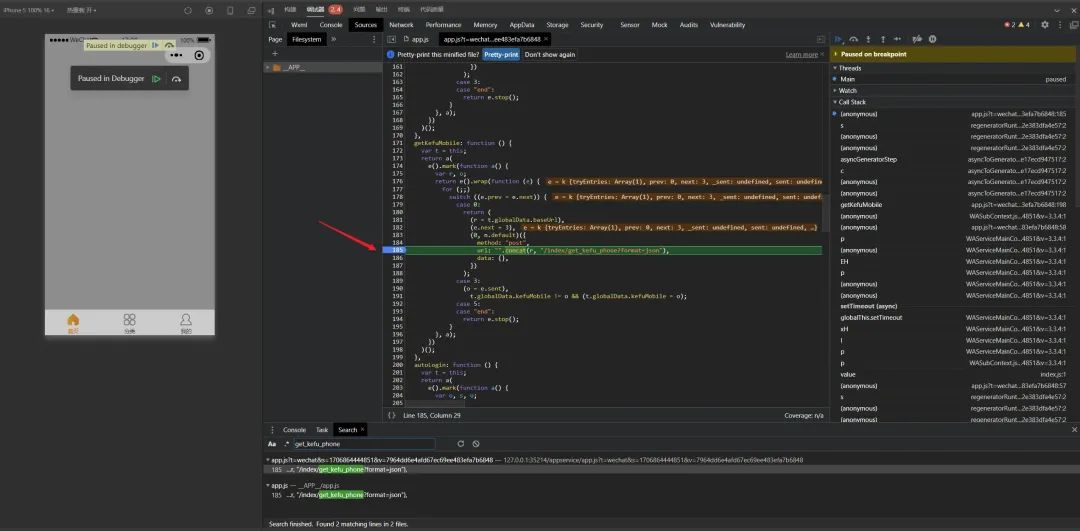Open DevTools more options kebab menu
The height and width of the screenshot is (531, 1080).
point(1059,25)
